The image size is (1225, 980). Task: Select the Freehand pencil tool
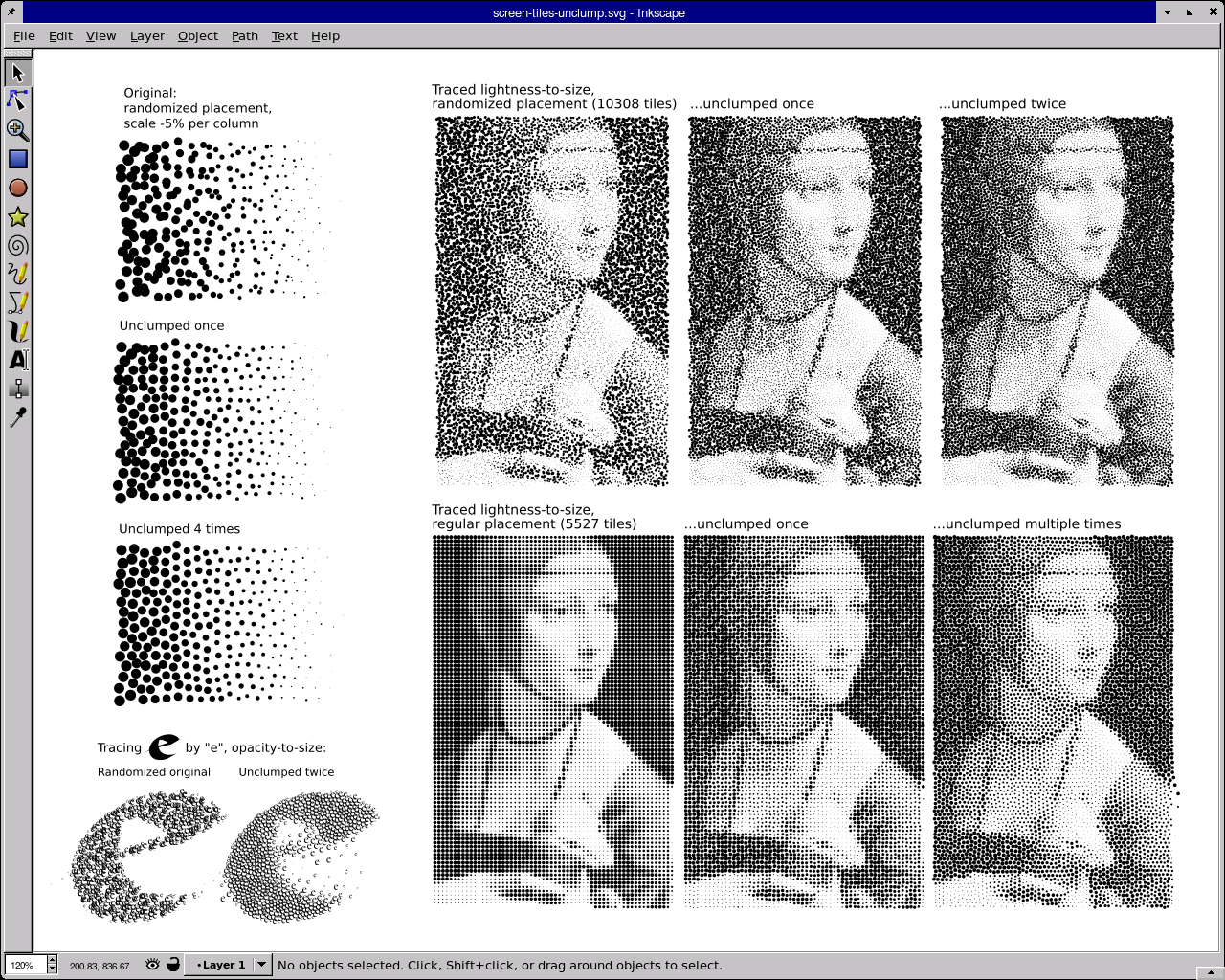pyautogui.click(x=17, y=274)
